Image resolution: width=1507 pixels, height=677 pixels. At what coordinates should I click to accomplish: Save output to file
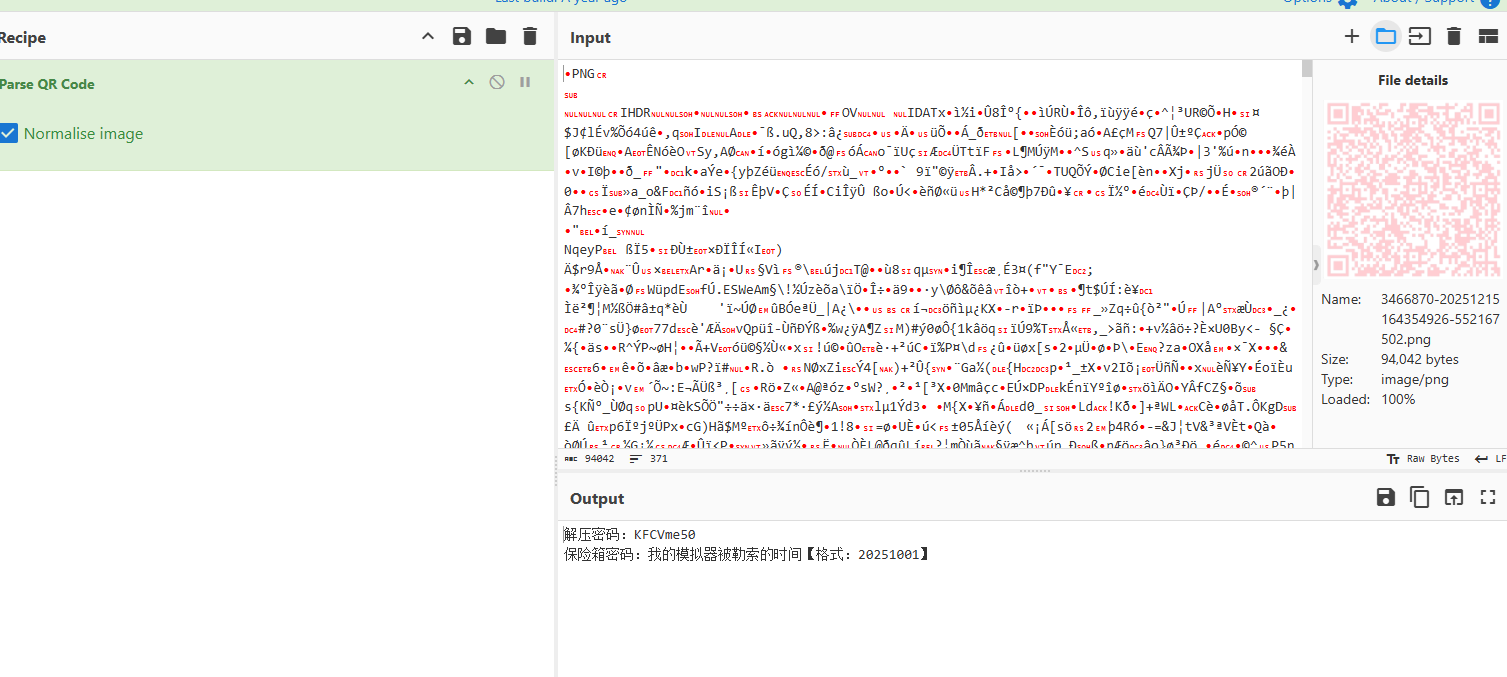(x=1385, y=497)
